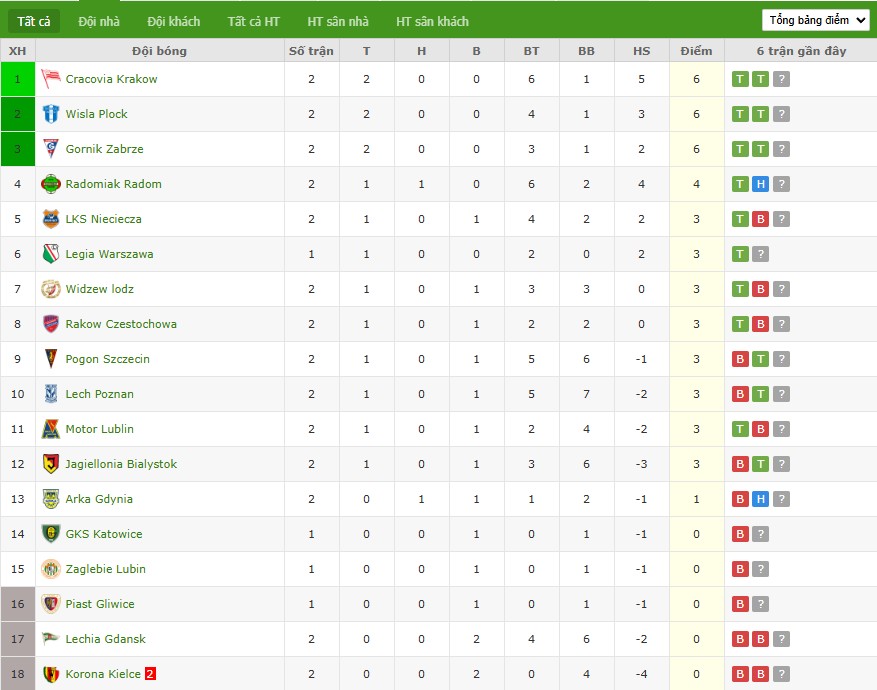Click the GKS Katowice crest icon

[x=51, y=533]
